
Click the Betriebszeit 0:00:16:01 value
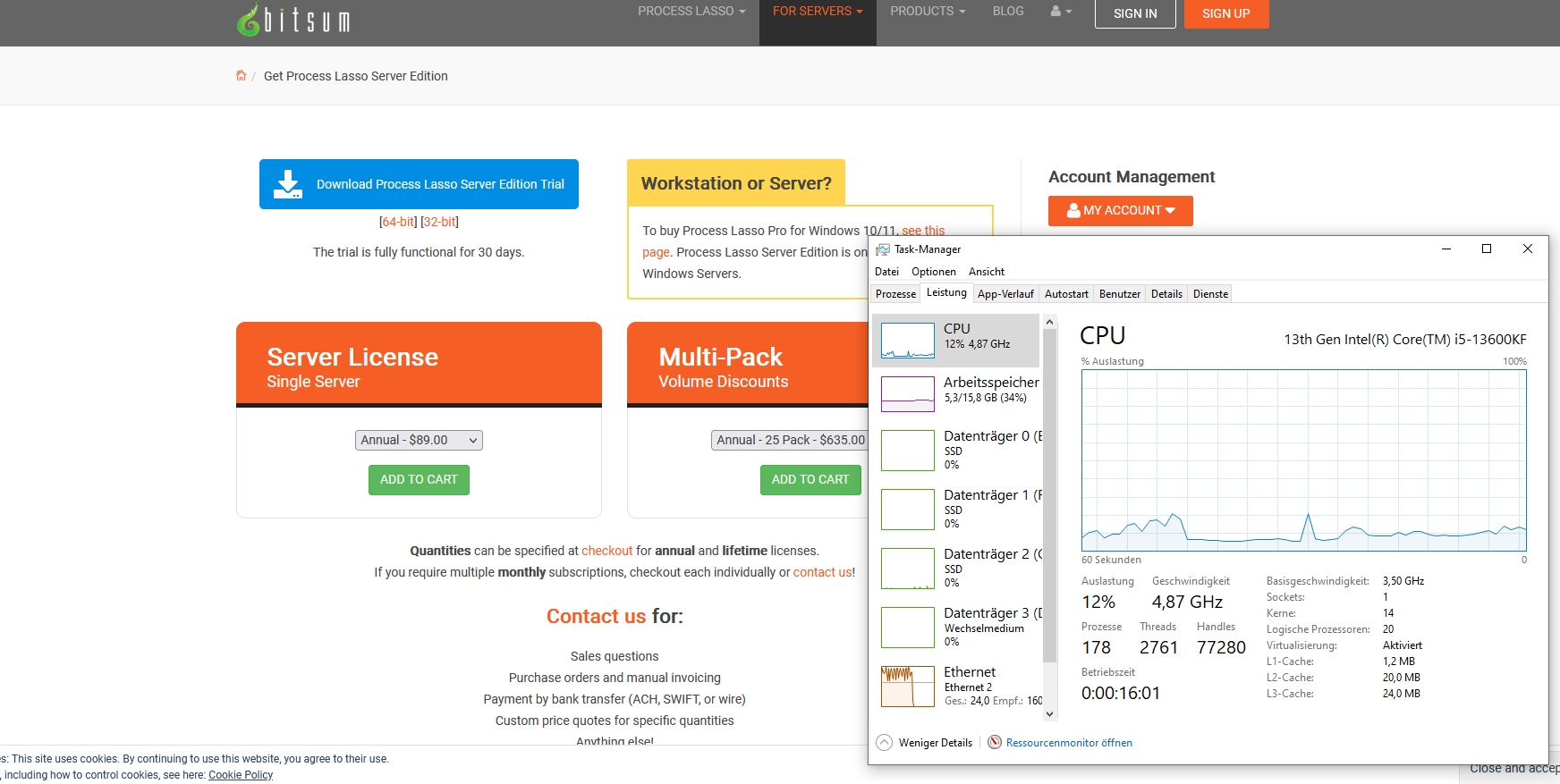pyautogui.click(x=1121, y=694)
